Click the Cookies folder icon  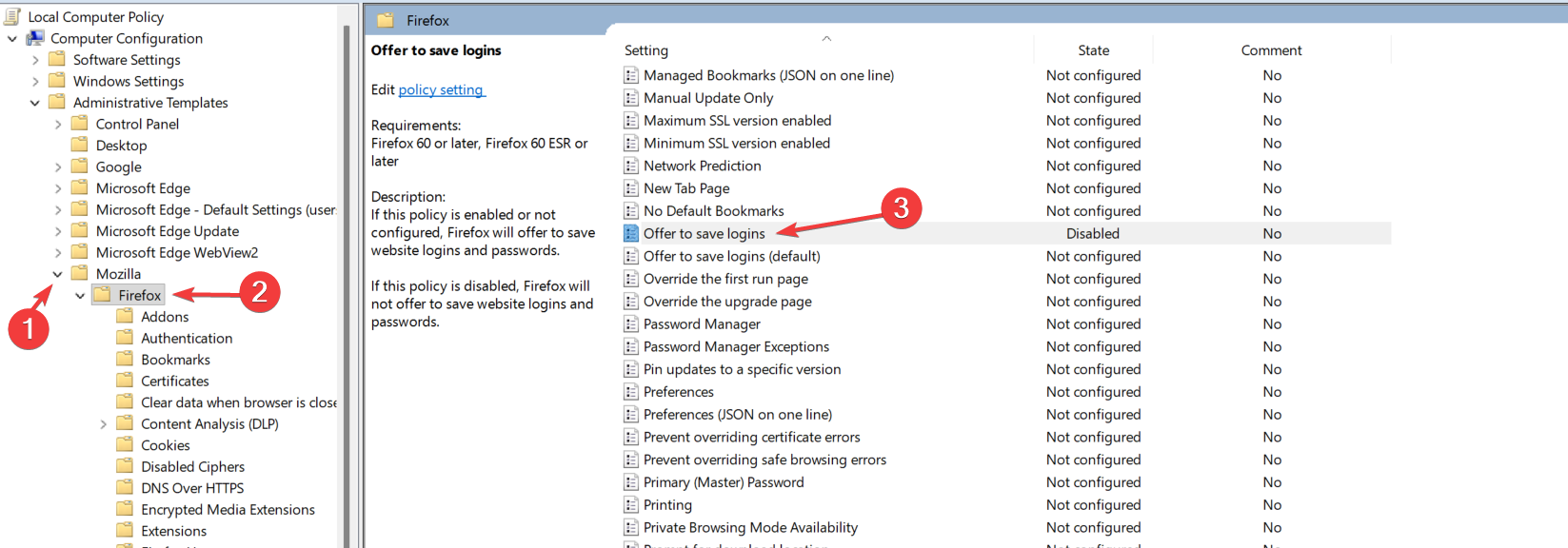pos(125,444)
